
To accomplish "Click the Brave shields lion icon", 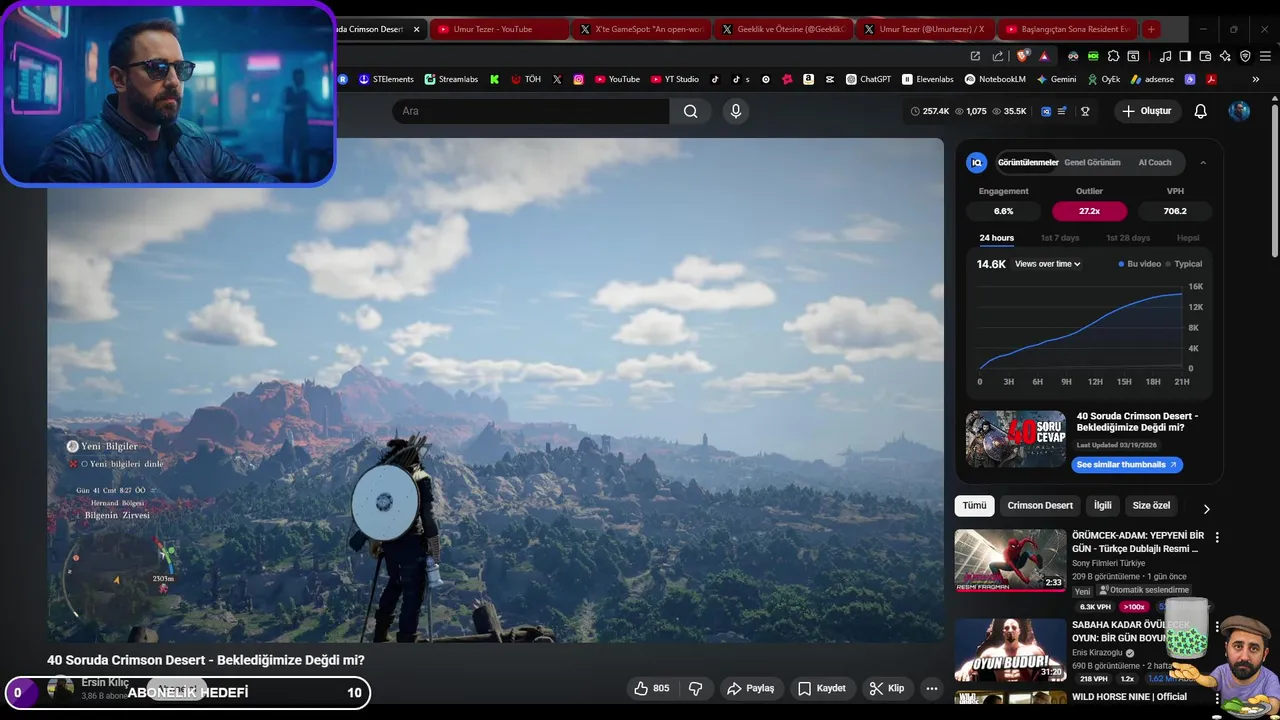I will point(1023,56).
